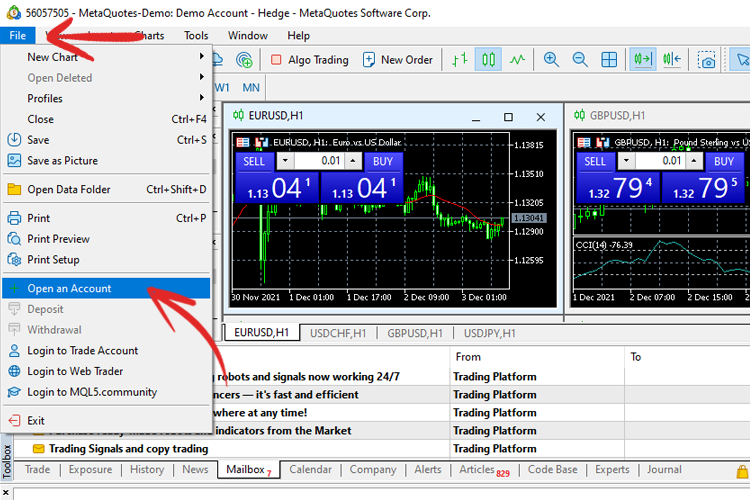
Task: Click tile windows grid icon
Action: (609, 60)
